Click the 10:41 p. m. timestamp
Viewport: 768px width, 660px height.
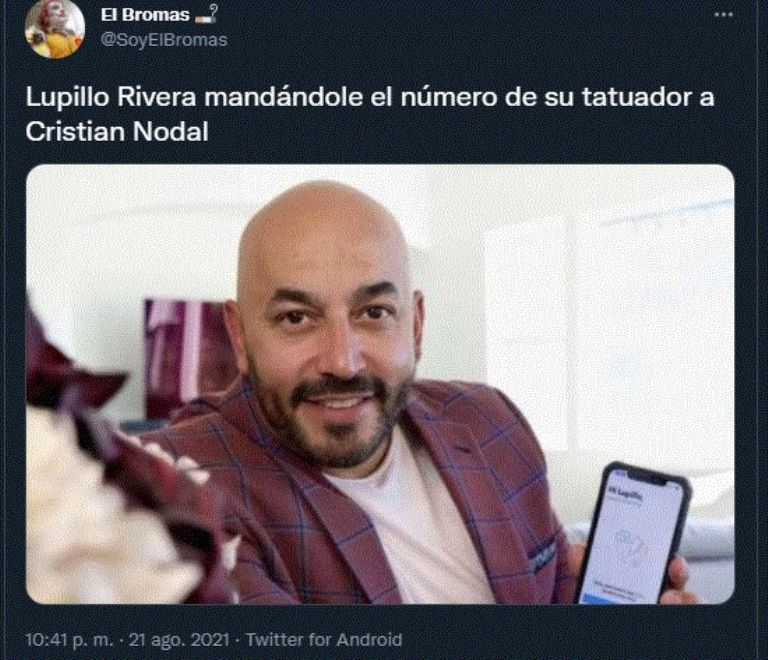(x=69, y=640)
